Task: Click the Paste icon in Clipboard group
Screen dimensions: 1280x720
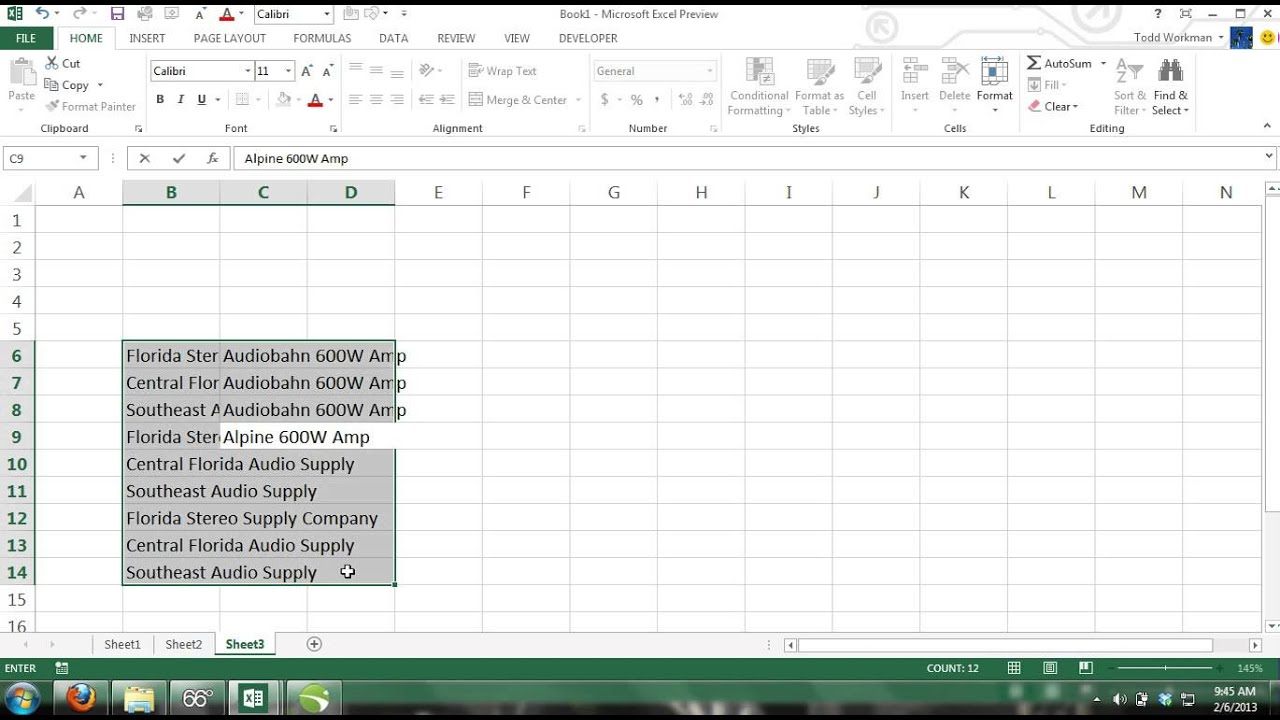Action: click(21, 74)
